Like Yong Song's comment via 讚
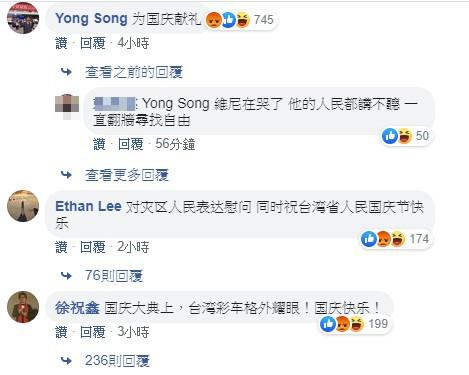This screenshot has width=469, height=375. (61, 43)
